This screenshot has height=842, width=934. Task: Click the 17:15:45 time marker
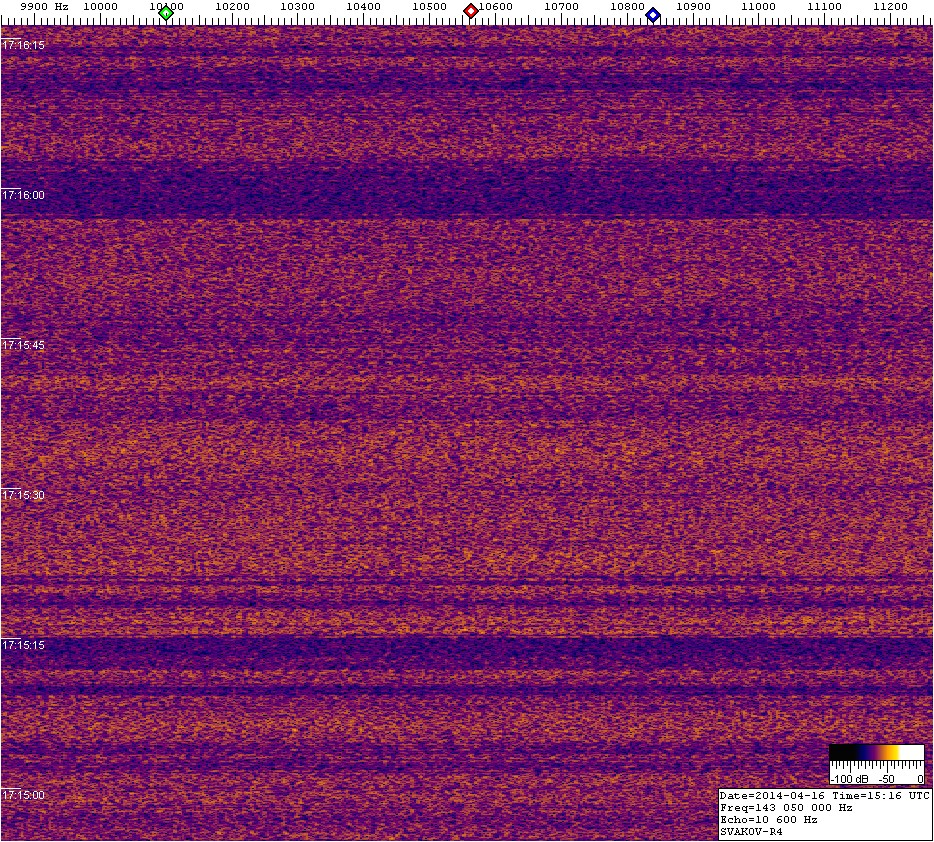coord(23,345)
